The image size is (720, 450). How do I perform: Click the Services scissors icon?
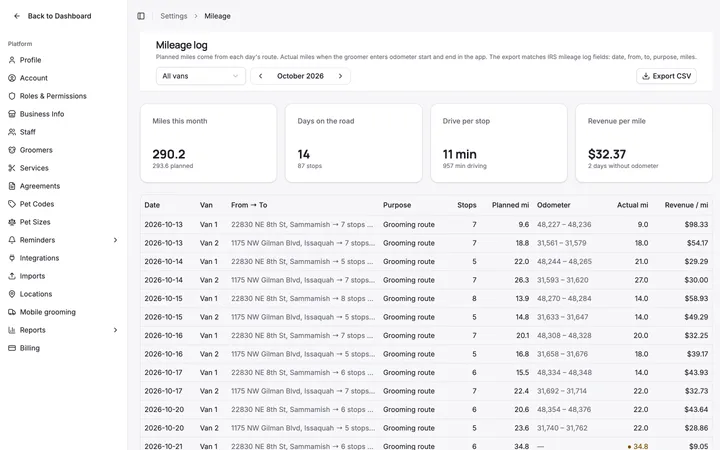(12, 168)
